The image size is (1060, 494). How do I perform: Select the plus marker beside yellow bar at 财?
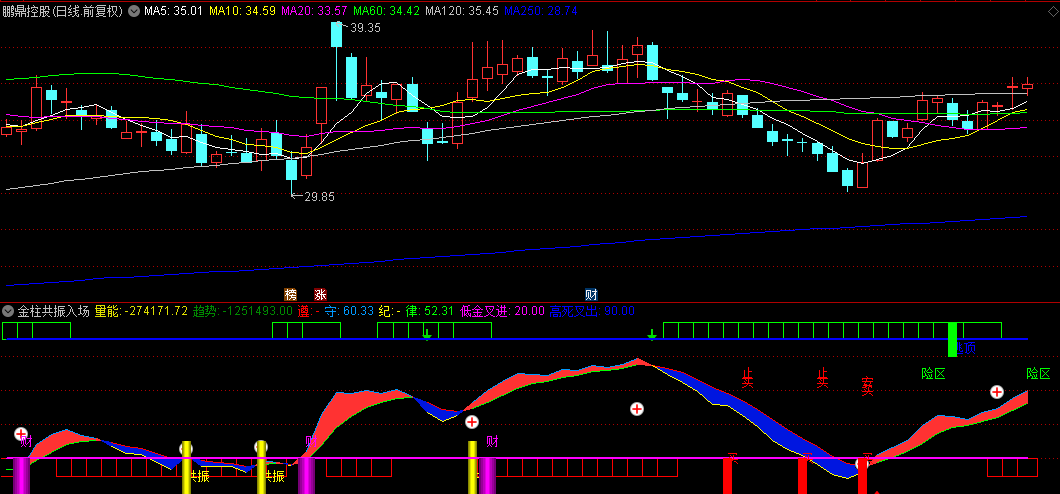tap(472, 422)
